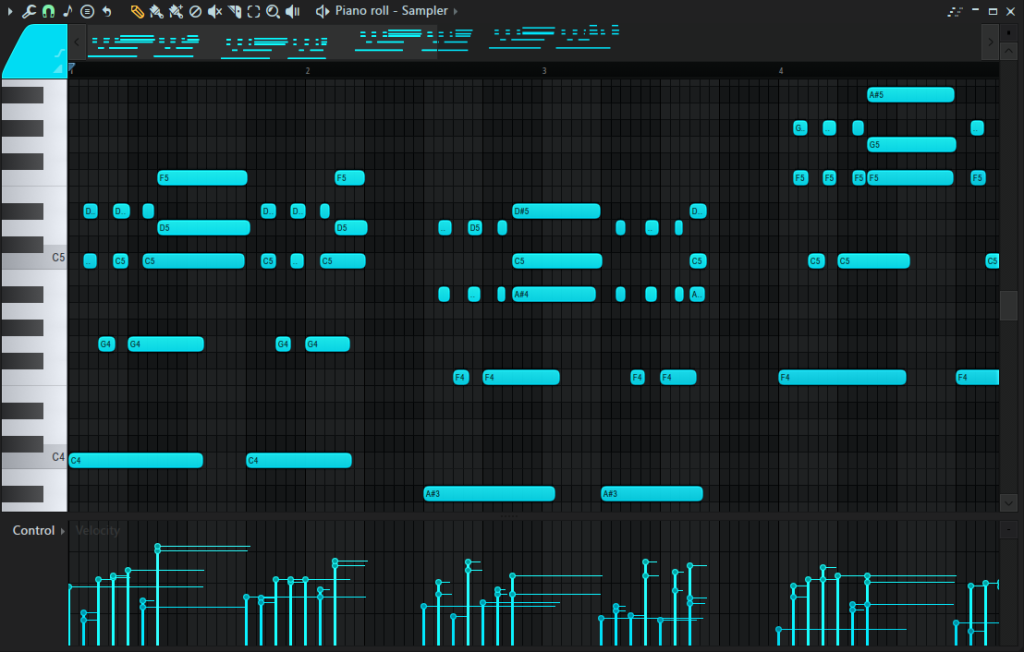Screen dimensions: 1024x652
Task: Select the Paint brush tool
Action: click(156, 11)
